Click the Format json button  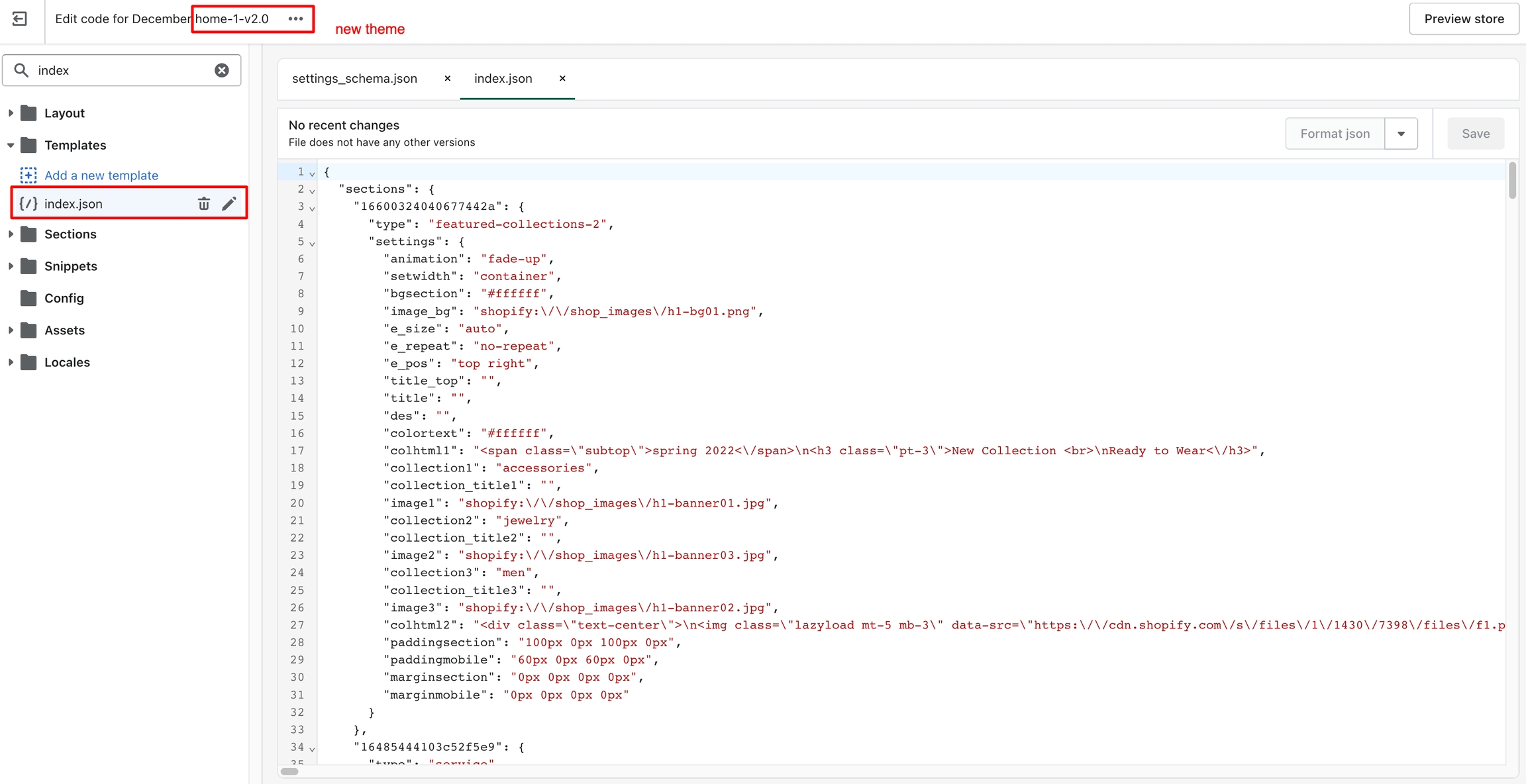(1335, 134)
